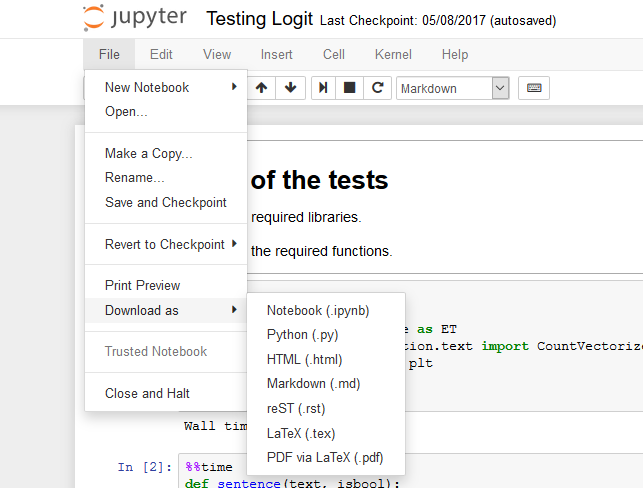Download as PDF via LaTeX (.pdf)
The height and width of the screenshot is (488, 643).
[326, 457]
